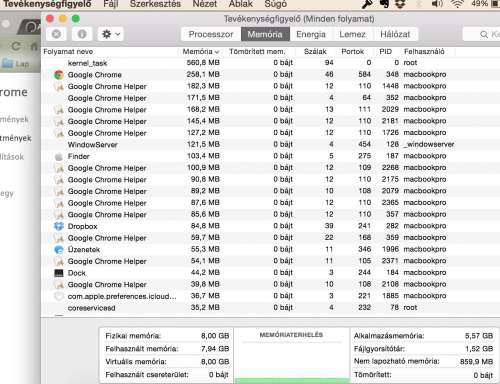Sort by the Folyamat neve column header

pyautogui.click(x=68, y=52)
